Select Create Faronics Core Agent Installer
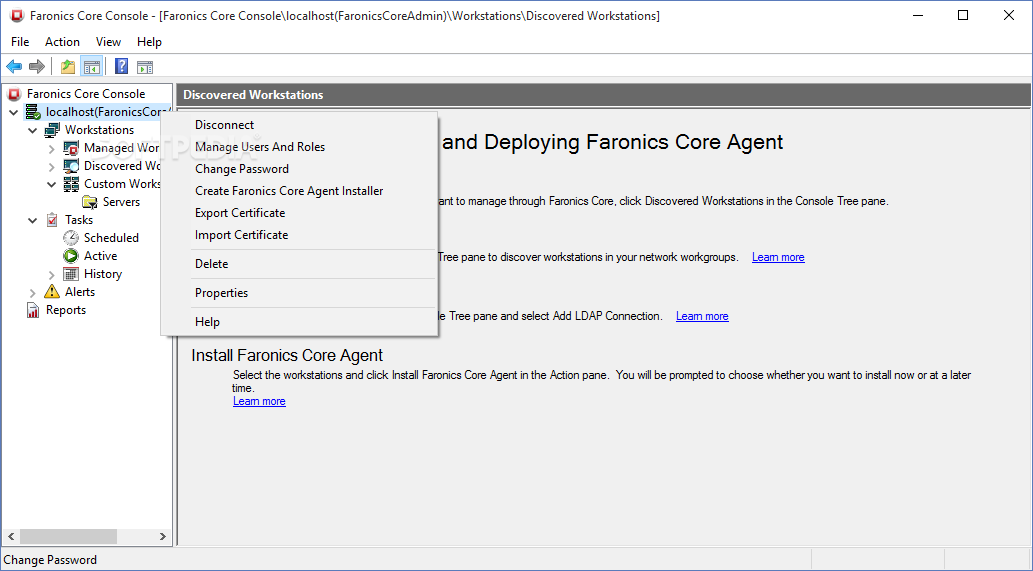This screenshot has height=571, width=1033. [299, 191]
